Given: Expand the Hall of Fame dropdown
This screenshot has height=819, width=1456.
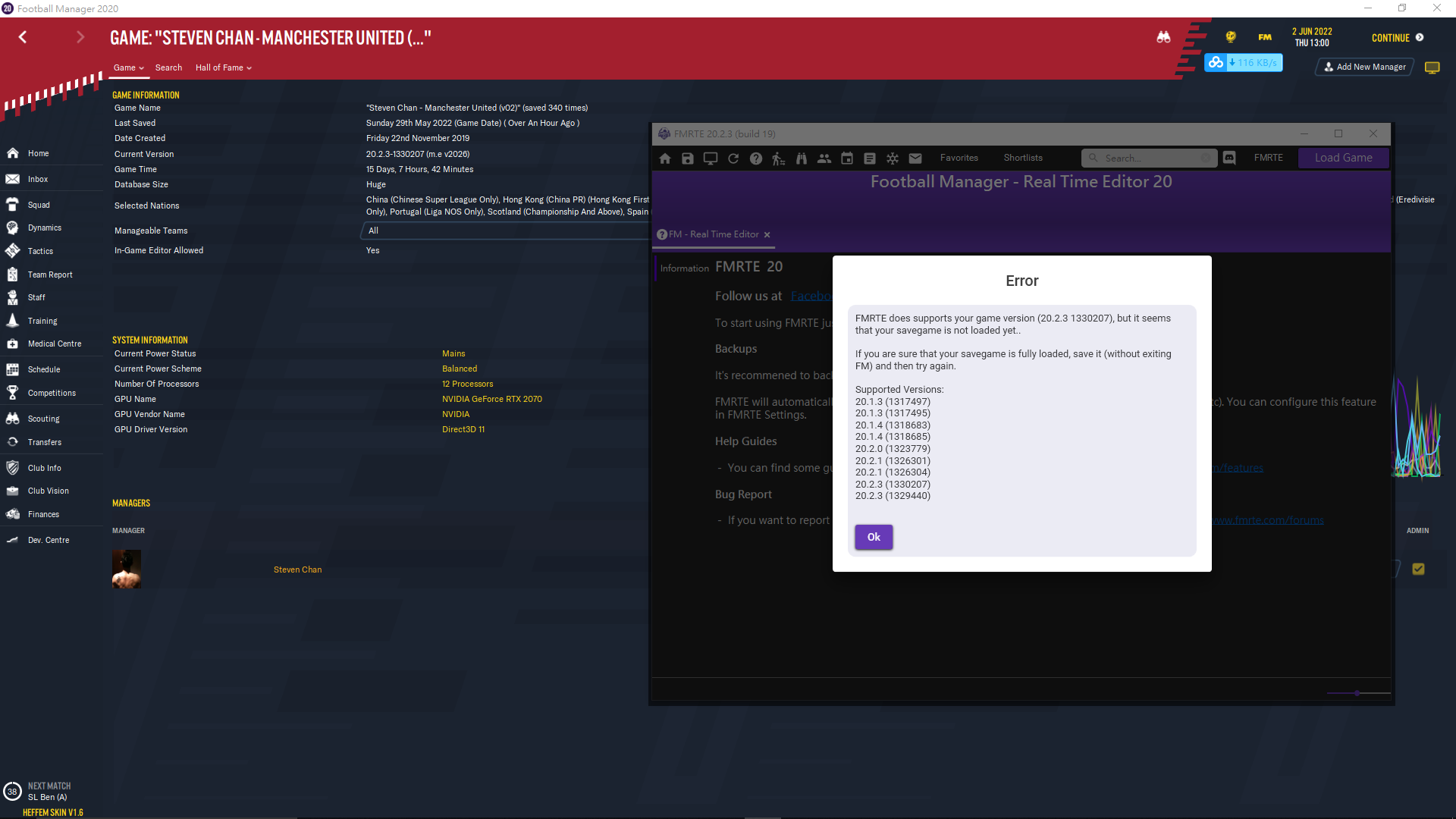Looking at the screenshot, I should click(223, 67).
